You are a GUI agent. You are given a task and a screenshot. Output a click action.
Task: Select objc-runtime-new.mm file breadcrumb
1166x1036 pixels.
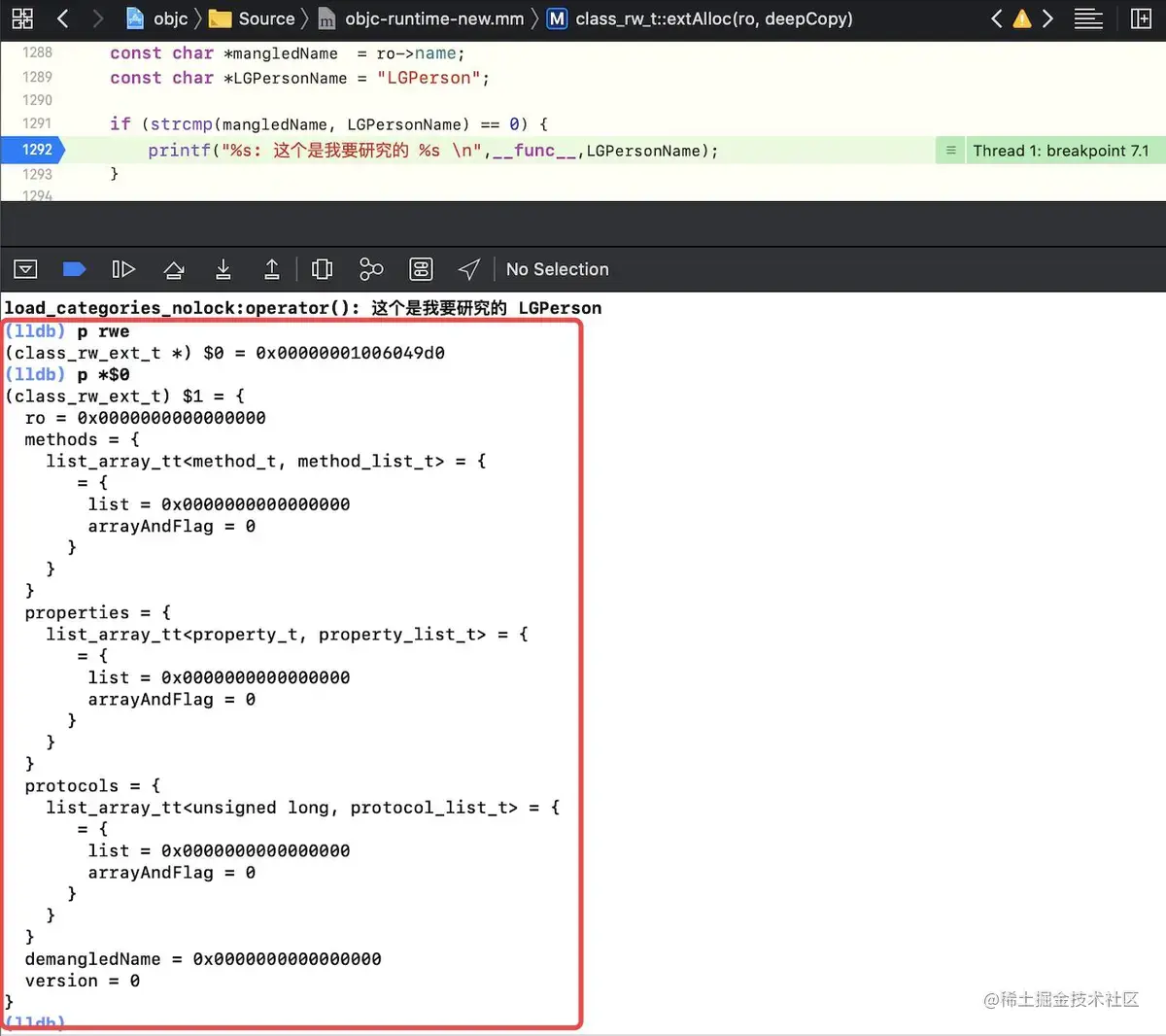click(421, 18)
